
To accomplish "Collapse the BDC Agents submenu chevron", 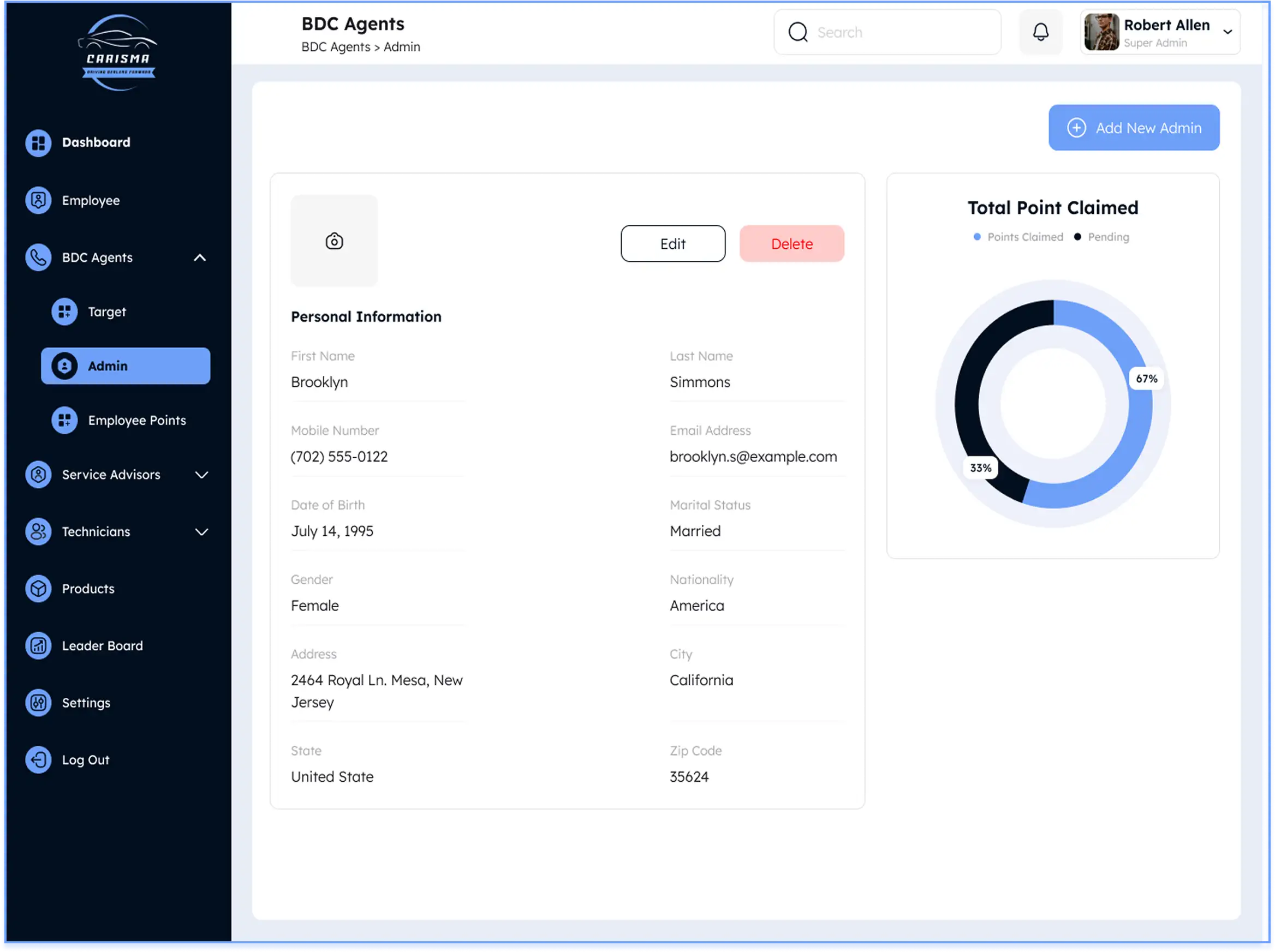I will [200, 258].
